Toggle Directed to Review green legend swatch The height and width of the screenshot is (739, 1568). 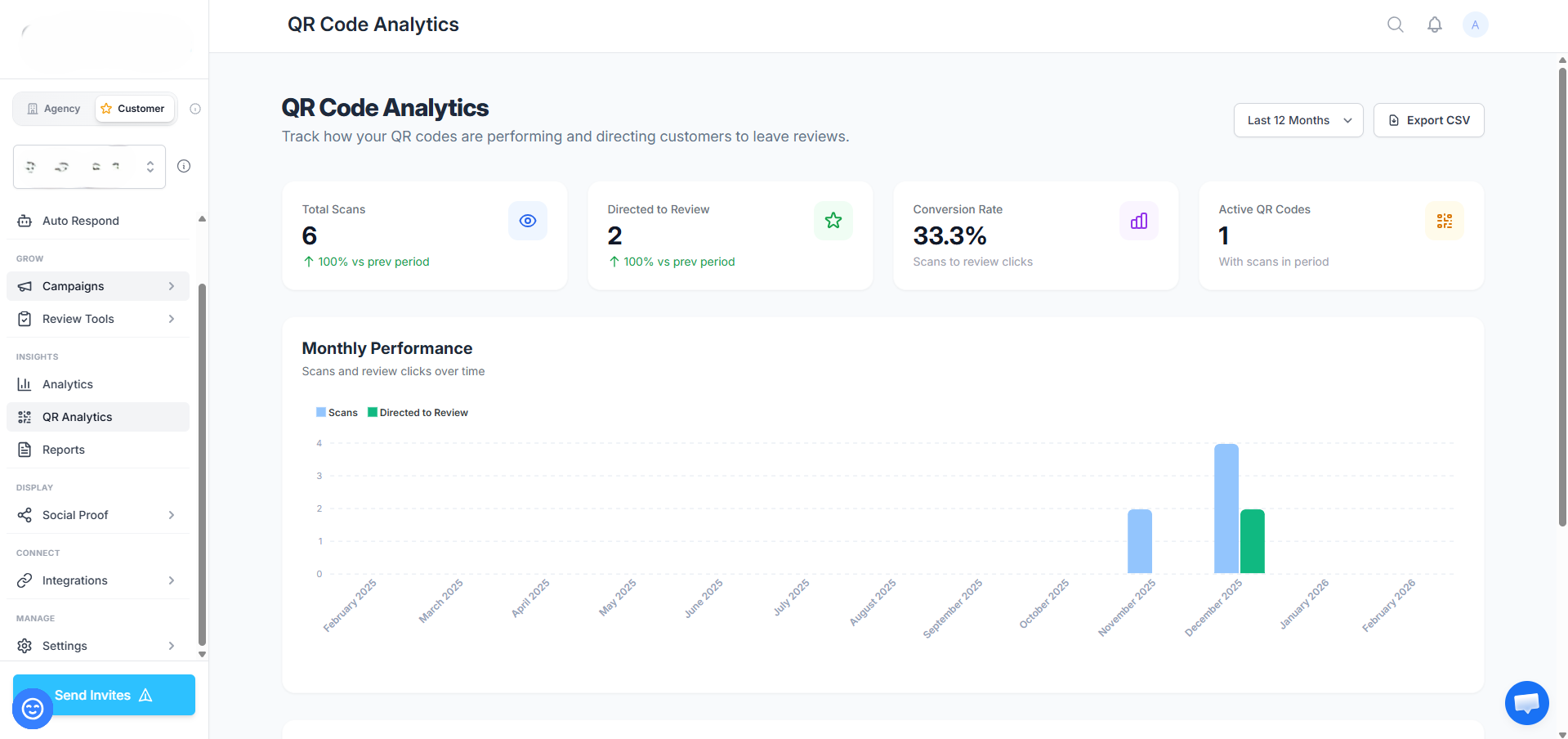click(373, 413)
